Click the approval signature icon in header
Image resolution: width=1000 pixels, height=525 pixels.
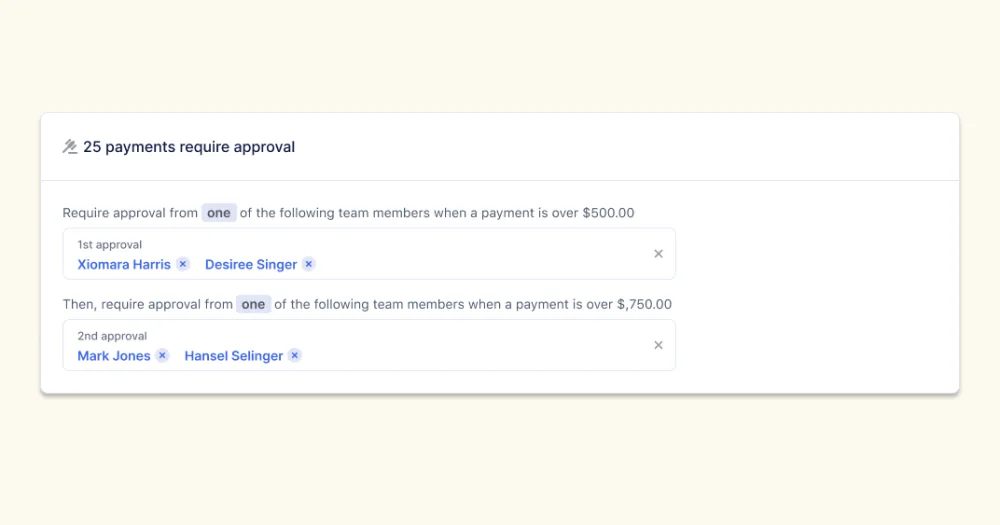click(x=70, y=147)
